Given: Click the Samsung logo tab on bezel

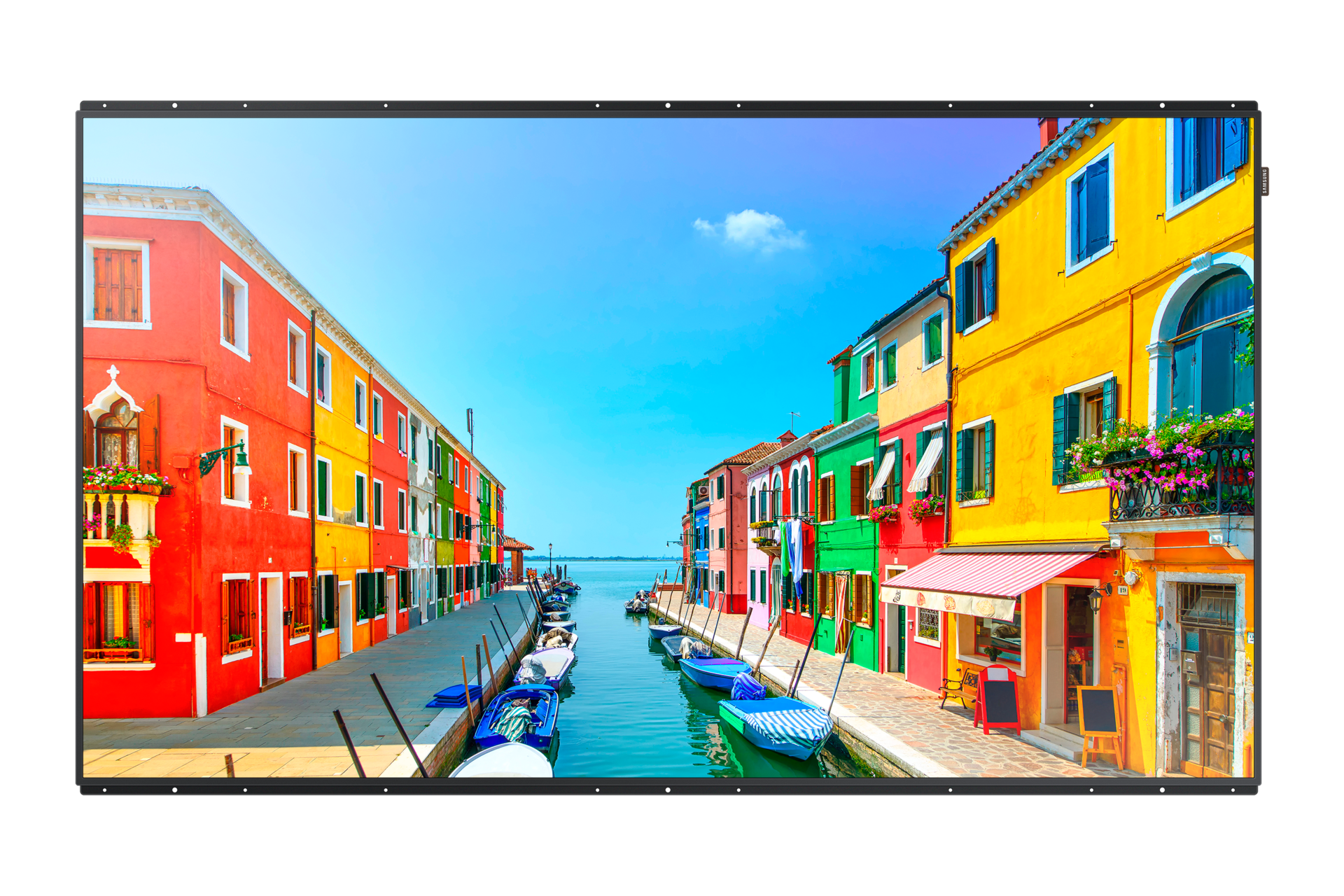Looking at the screenshot, I should [1266, 181].
